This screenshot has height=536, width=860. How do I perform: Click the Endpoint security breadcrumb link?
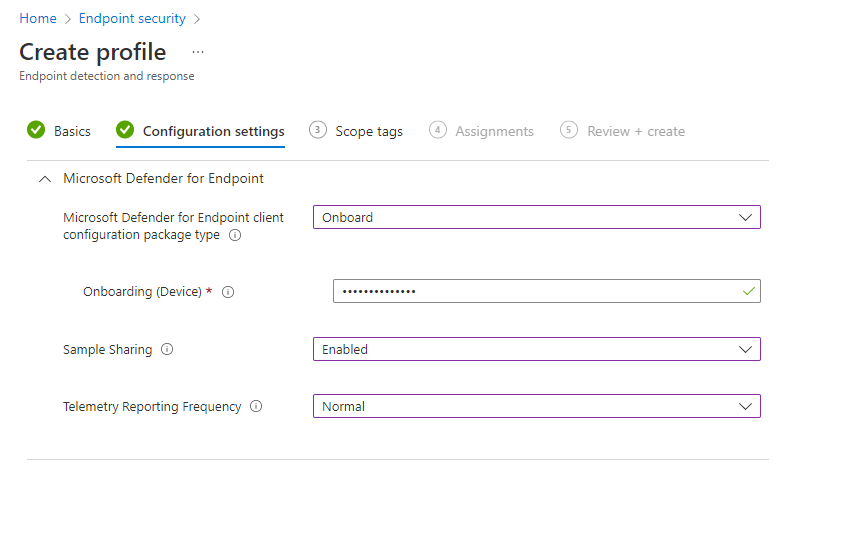click(x=132, y=18)
